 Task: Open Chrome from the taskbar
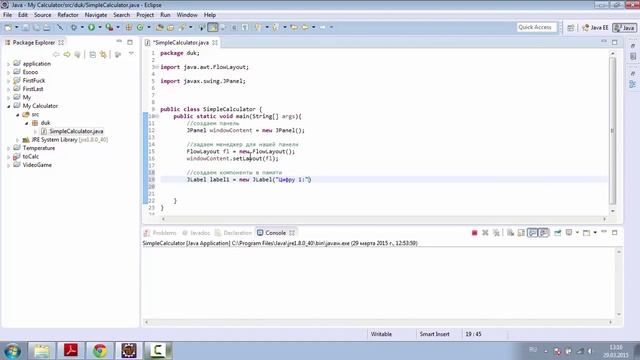tap(100, 351)
